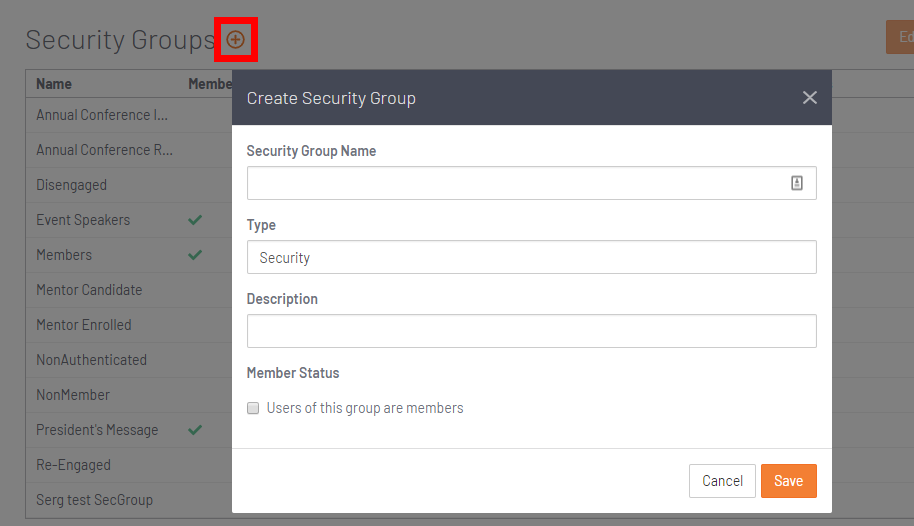Sort by the Name column header

[54, 84]
